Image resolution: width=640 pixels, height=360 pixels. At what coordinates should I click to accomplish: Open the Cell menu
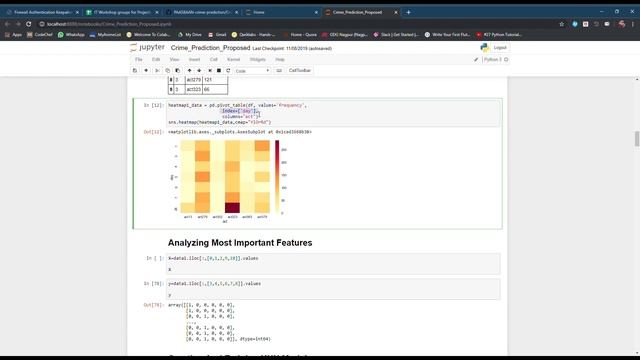(x=213, y=60)
